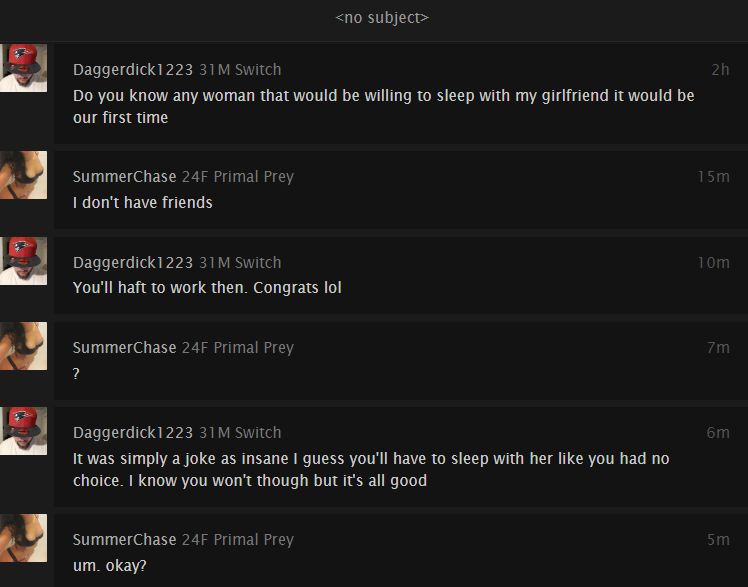
Task: Click SummerChase avatar beside the "?" message
Action: [x=23, y=346]
